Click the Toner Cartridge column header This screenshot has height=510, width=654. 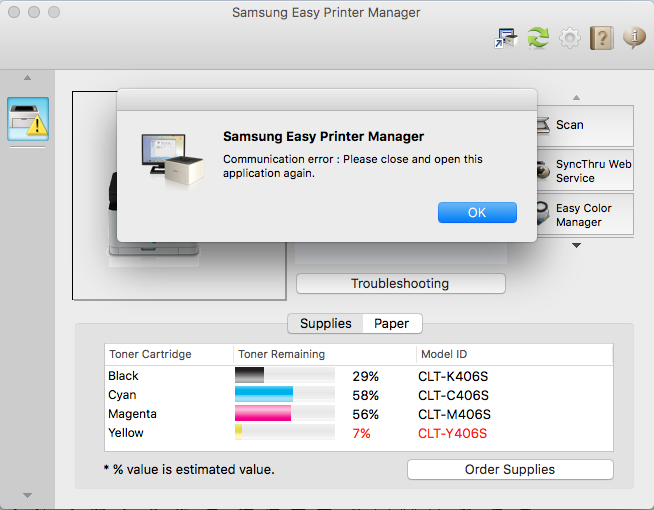tap(169, 354)
